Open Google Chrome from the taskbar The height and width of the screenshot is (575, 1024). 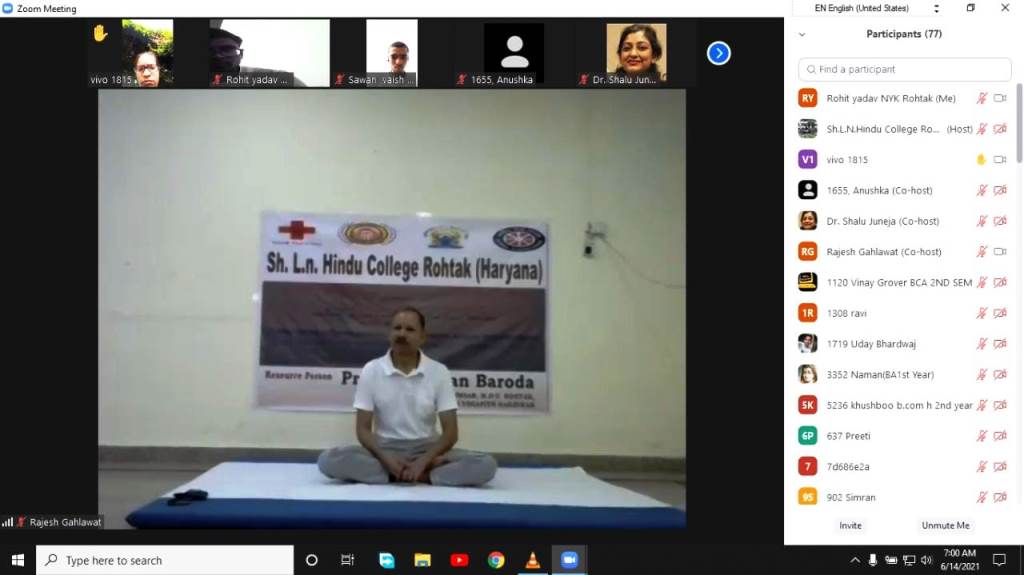point(496,560)
